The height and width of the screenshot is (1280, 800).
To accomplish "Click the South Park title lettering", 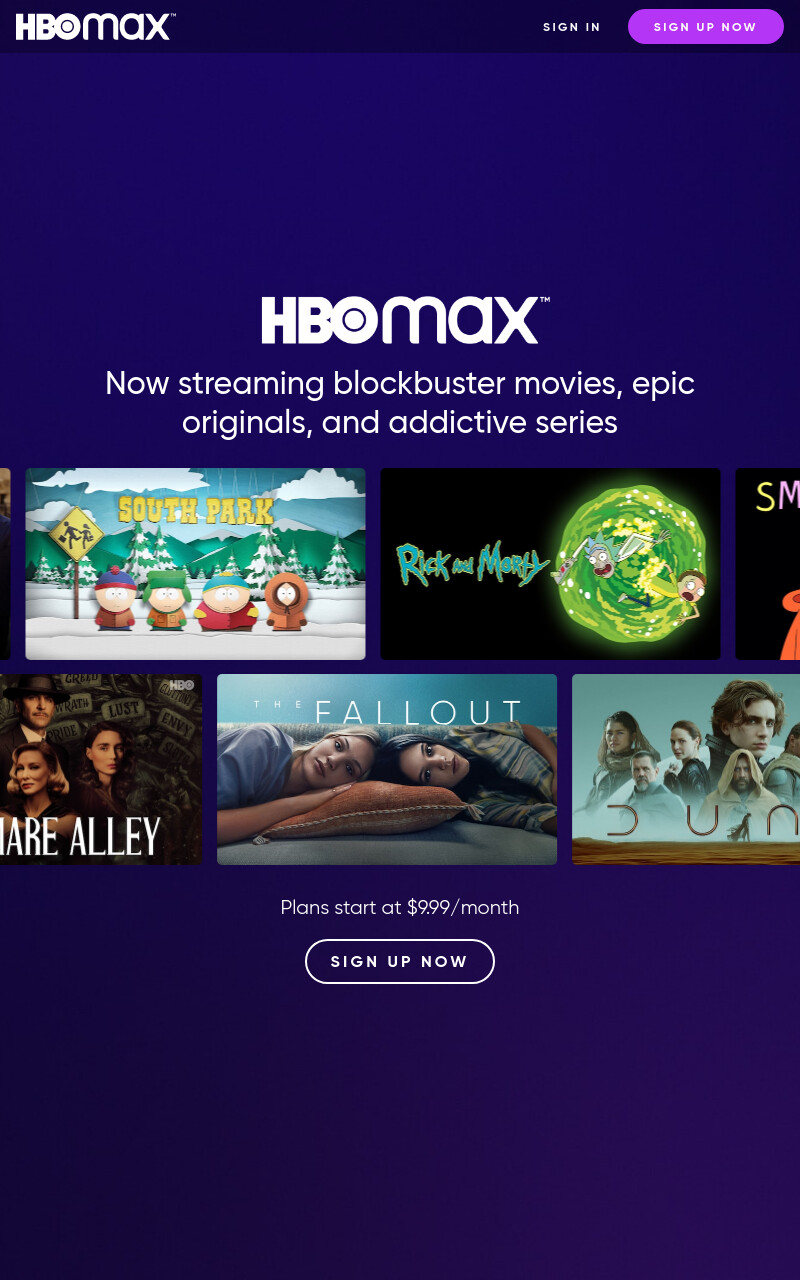I will (x=196, y=510).
